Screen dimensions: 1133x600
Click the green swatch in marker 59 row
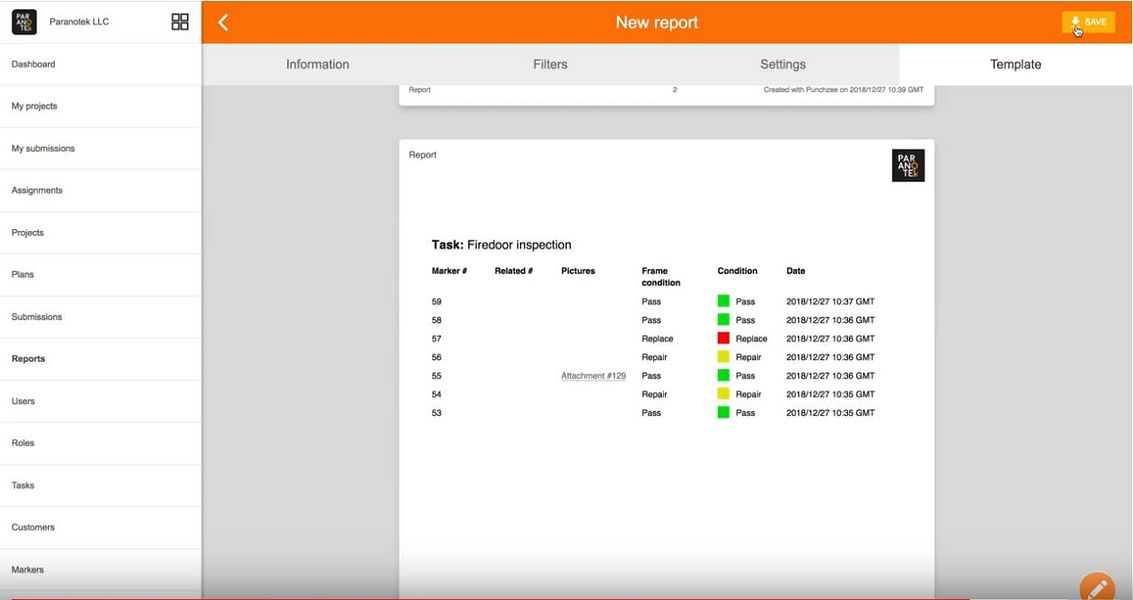point(723,301)
